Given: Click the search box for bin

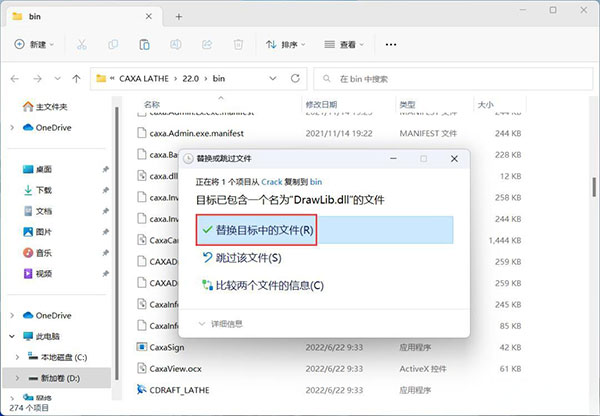Looking at the screenshot, I should tap(453, 79).
